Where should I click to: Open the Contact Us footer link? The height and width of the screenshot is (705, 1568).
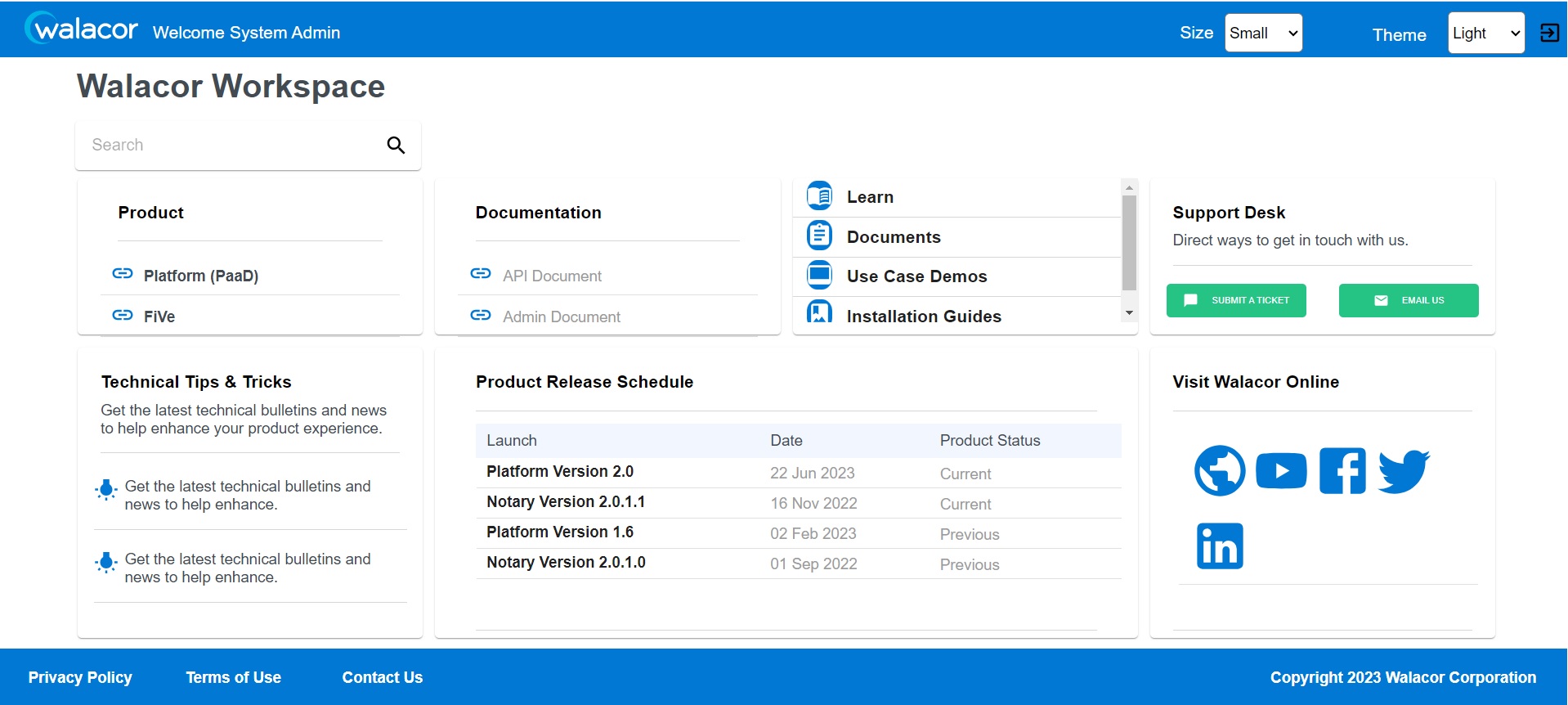(x=383, y=677)
